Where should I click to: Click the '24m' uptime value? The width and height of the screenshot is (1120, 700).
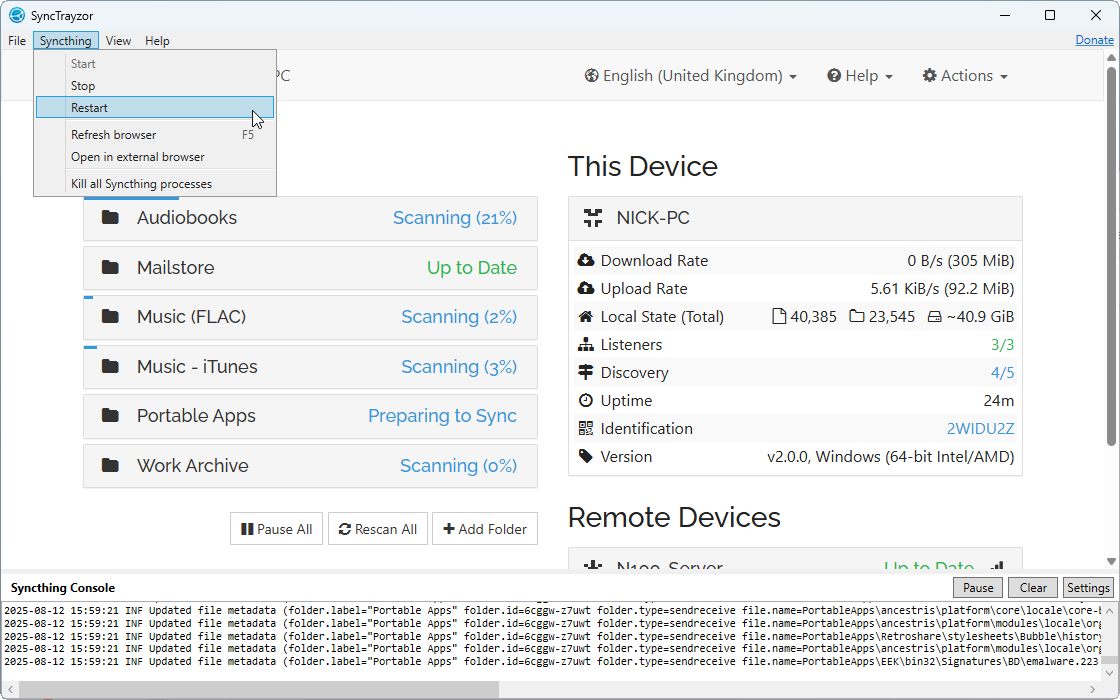[999, 401]
